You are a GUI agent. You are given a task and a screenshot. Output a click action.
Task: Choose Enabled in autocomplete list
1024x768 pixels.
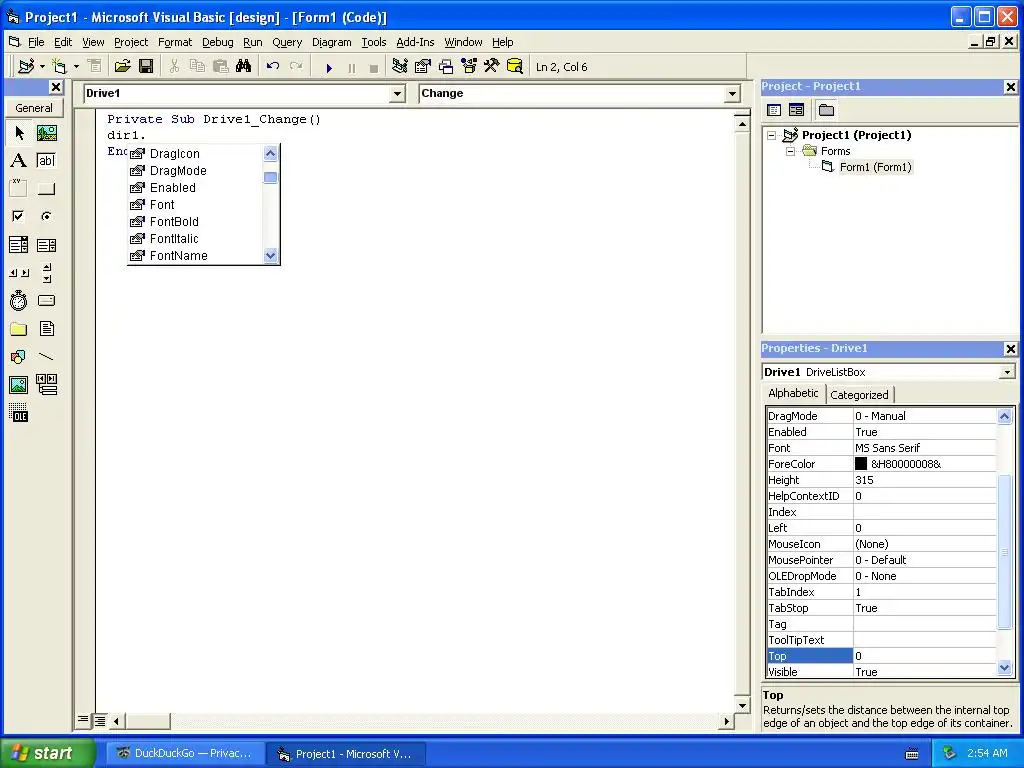click(172, 188)
